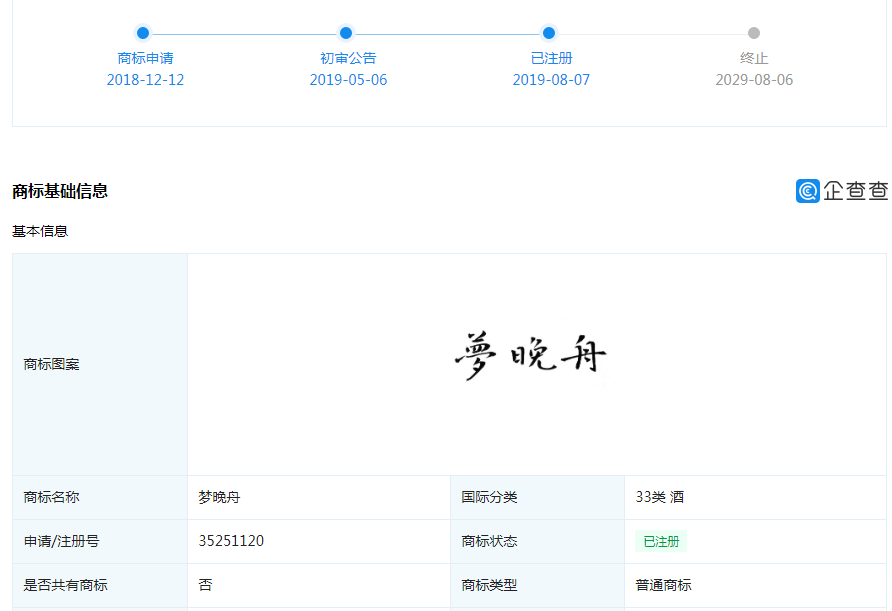Select the 终止 stage label
The height and width of the screenshot is (611, 892).
click(x=754, y=58)
